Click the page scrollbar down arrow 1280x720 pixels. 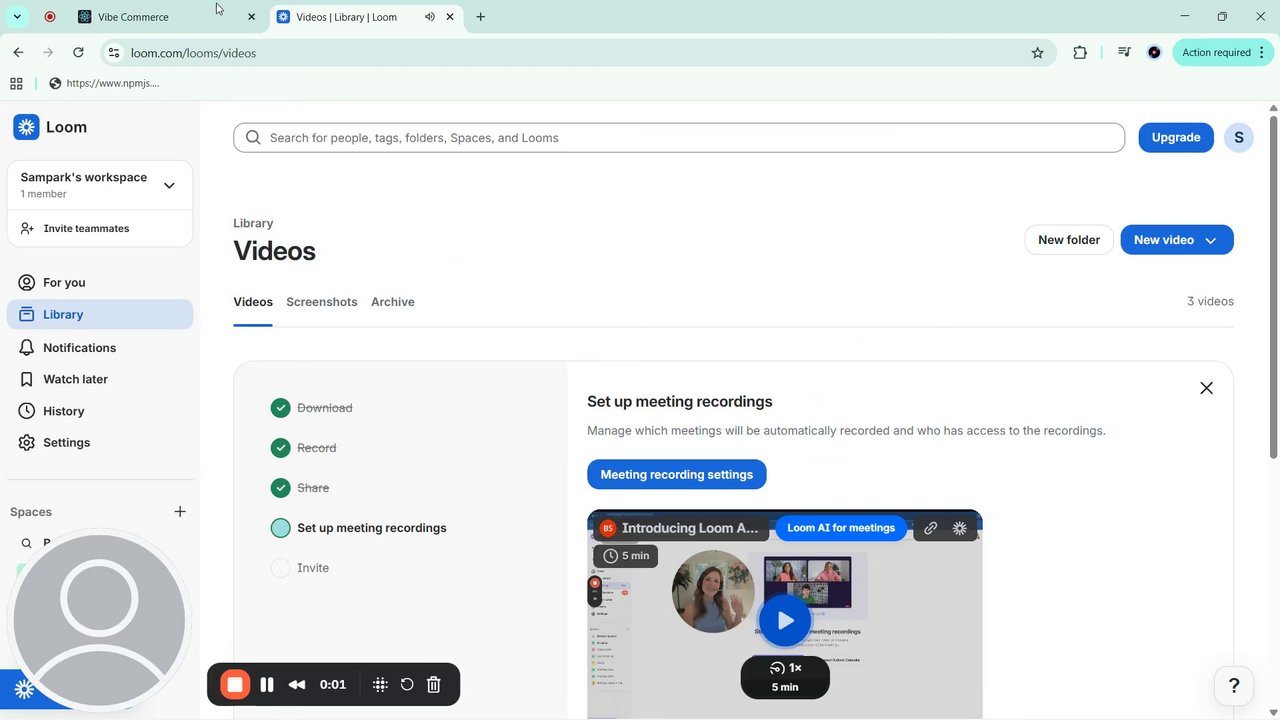click(1273, 712)
